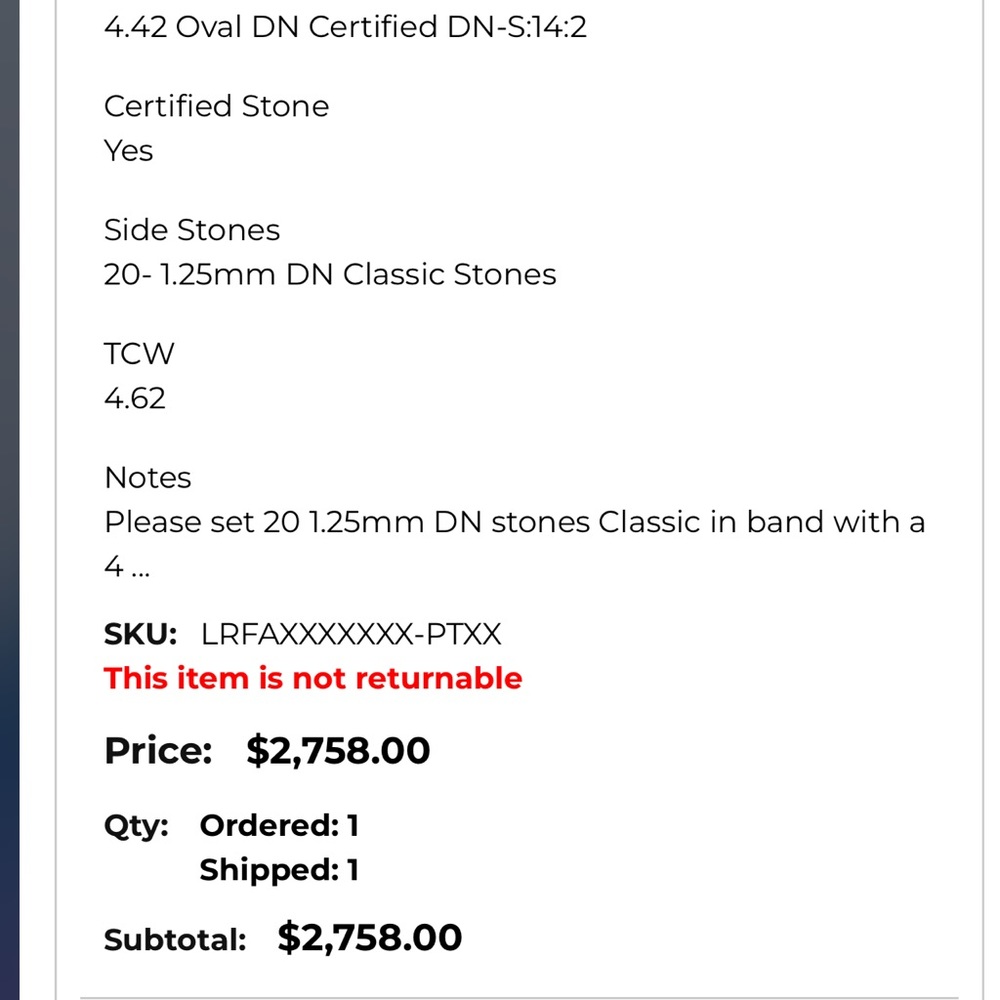Click the Qty label

pos(136,827)
